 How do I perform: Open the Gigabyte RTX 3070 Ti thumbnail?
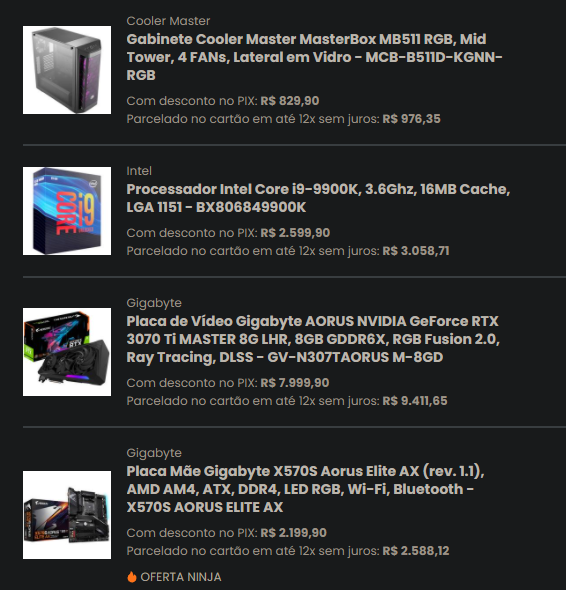pyautogui.click(x=67, y=352)
